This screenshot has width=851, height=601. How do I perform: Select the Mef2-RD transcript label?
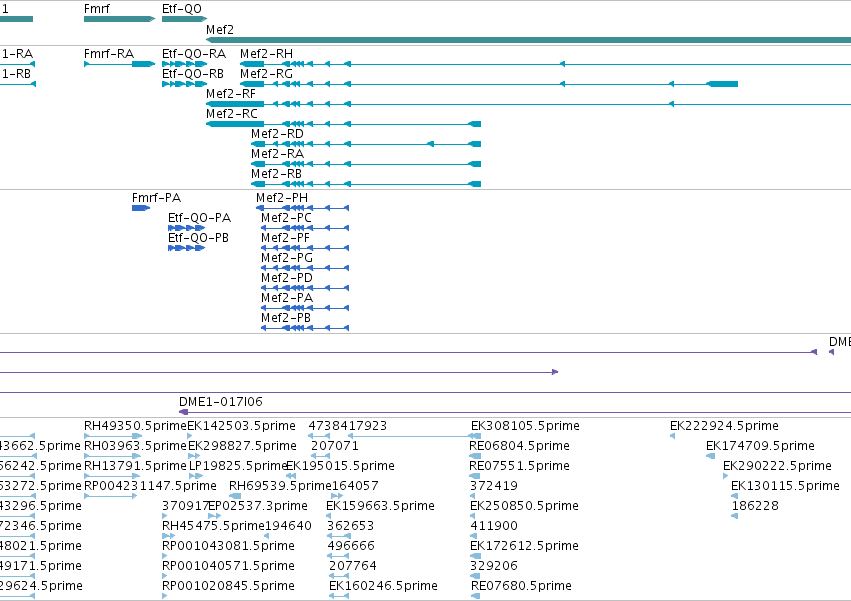point(277,134)
